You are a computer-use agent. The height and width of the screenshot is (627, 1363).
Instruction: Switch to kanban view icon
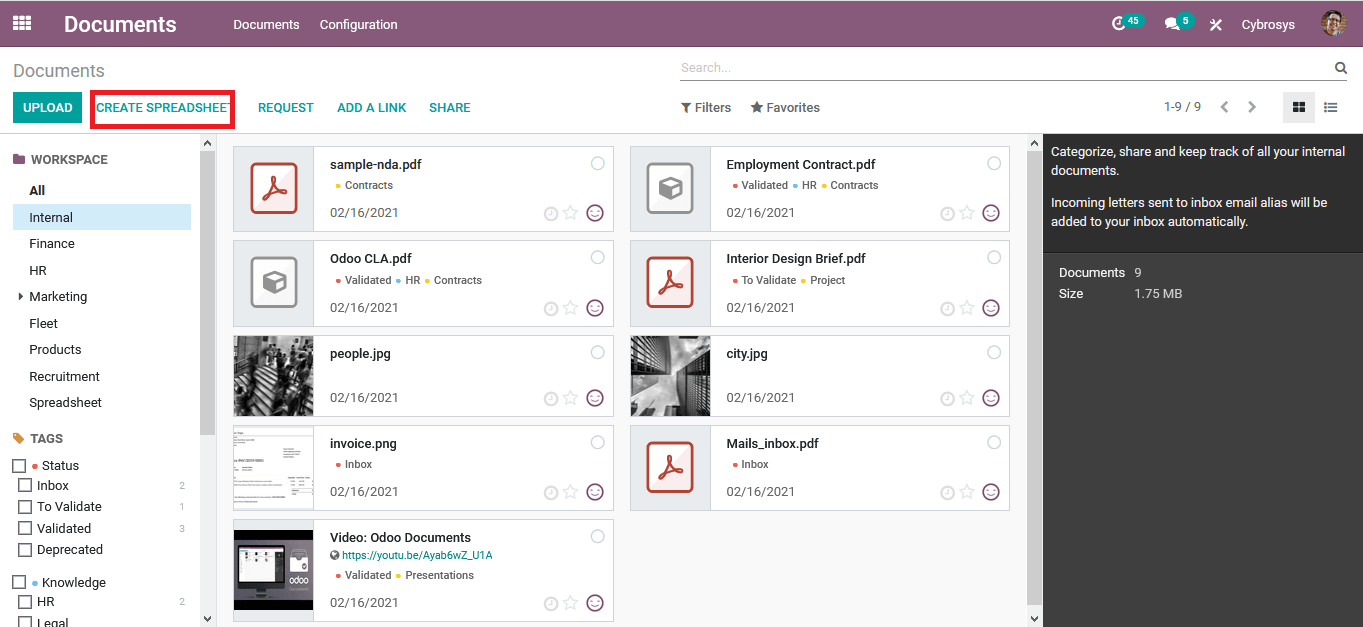tap(1299, 107)
